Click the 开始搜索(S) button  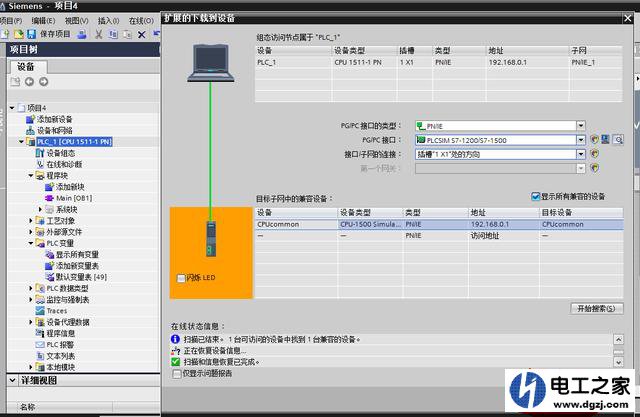(596, 308)
